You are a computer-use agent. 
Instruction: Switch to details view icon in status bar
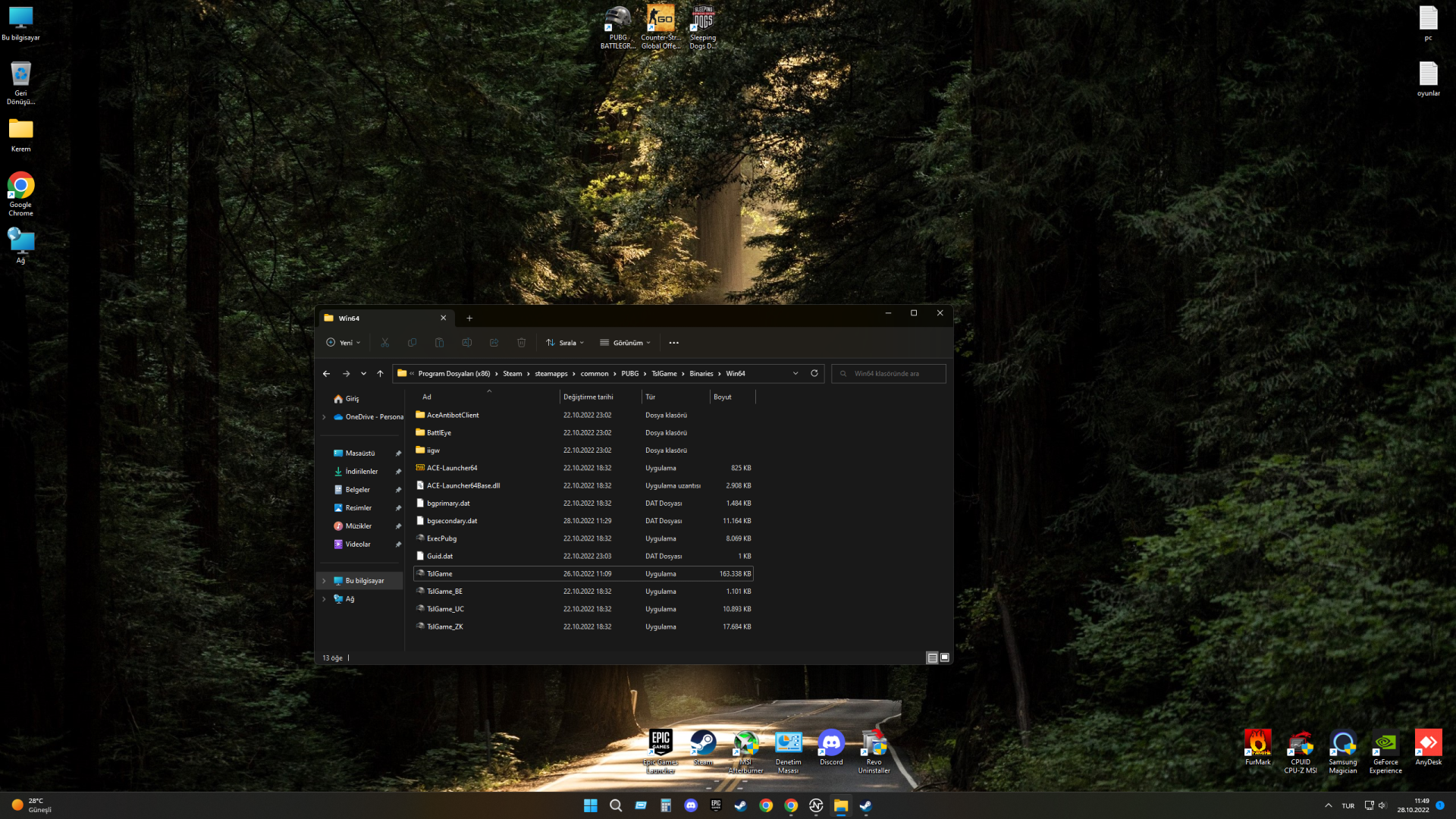(x=932, y=657)
